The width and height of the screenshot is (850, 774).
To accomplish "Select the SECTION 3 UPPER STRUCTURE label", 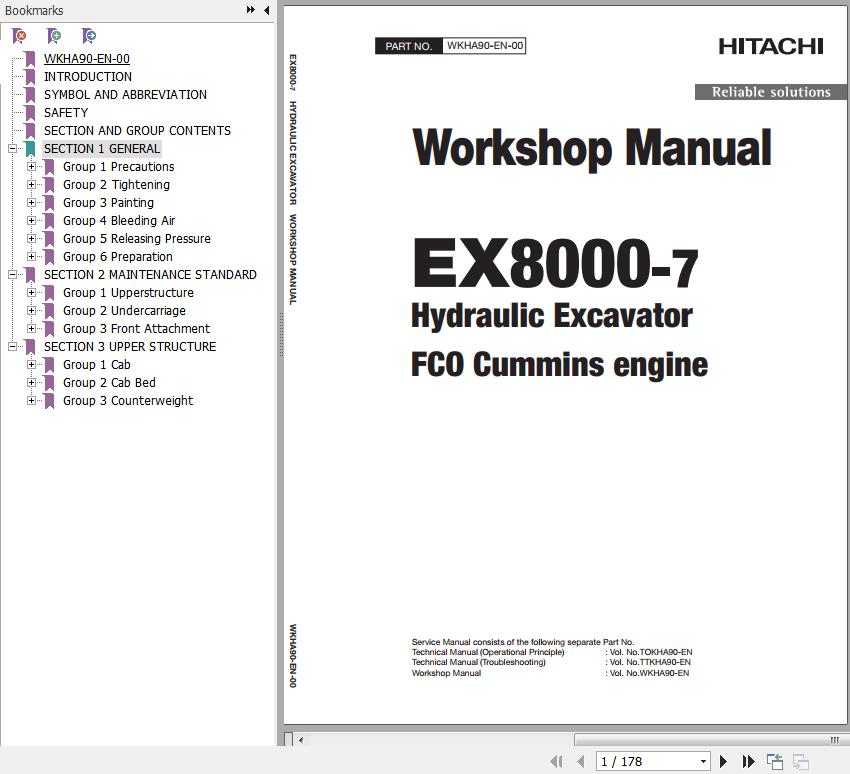I will pyautogui.click(x=130, y=346).
